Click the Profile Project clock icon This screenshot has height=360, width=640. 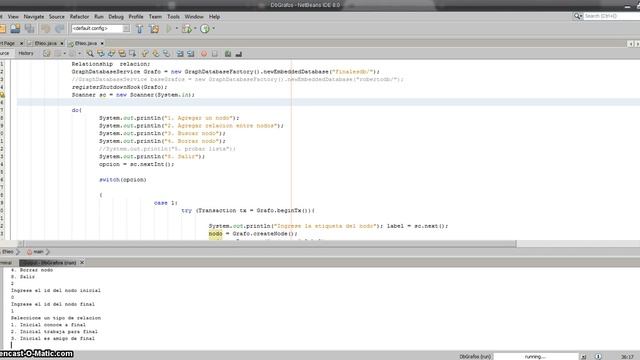click(x=205, y=29)
